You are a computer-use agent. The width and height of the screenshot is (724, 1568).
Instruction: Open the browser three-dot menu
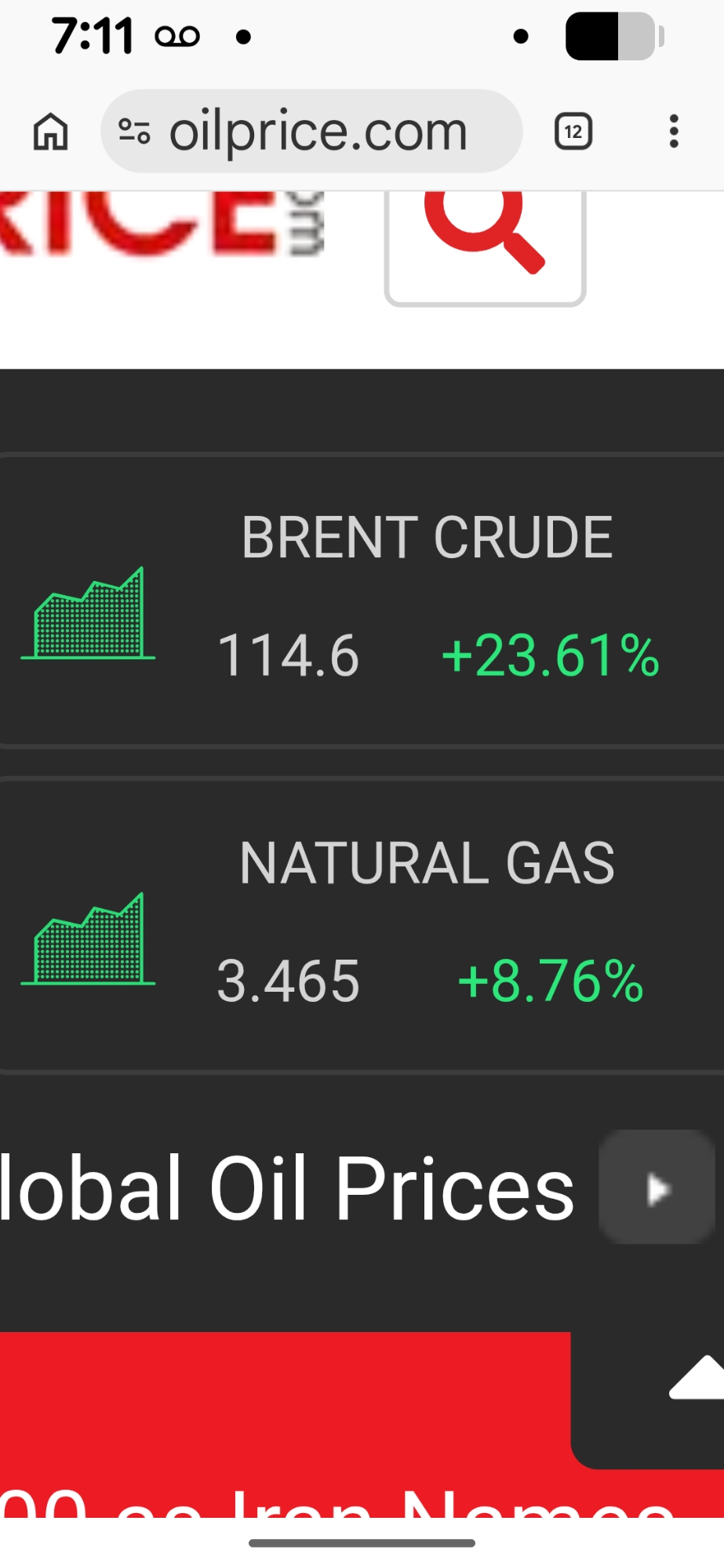click(x=673, y=131)
